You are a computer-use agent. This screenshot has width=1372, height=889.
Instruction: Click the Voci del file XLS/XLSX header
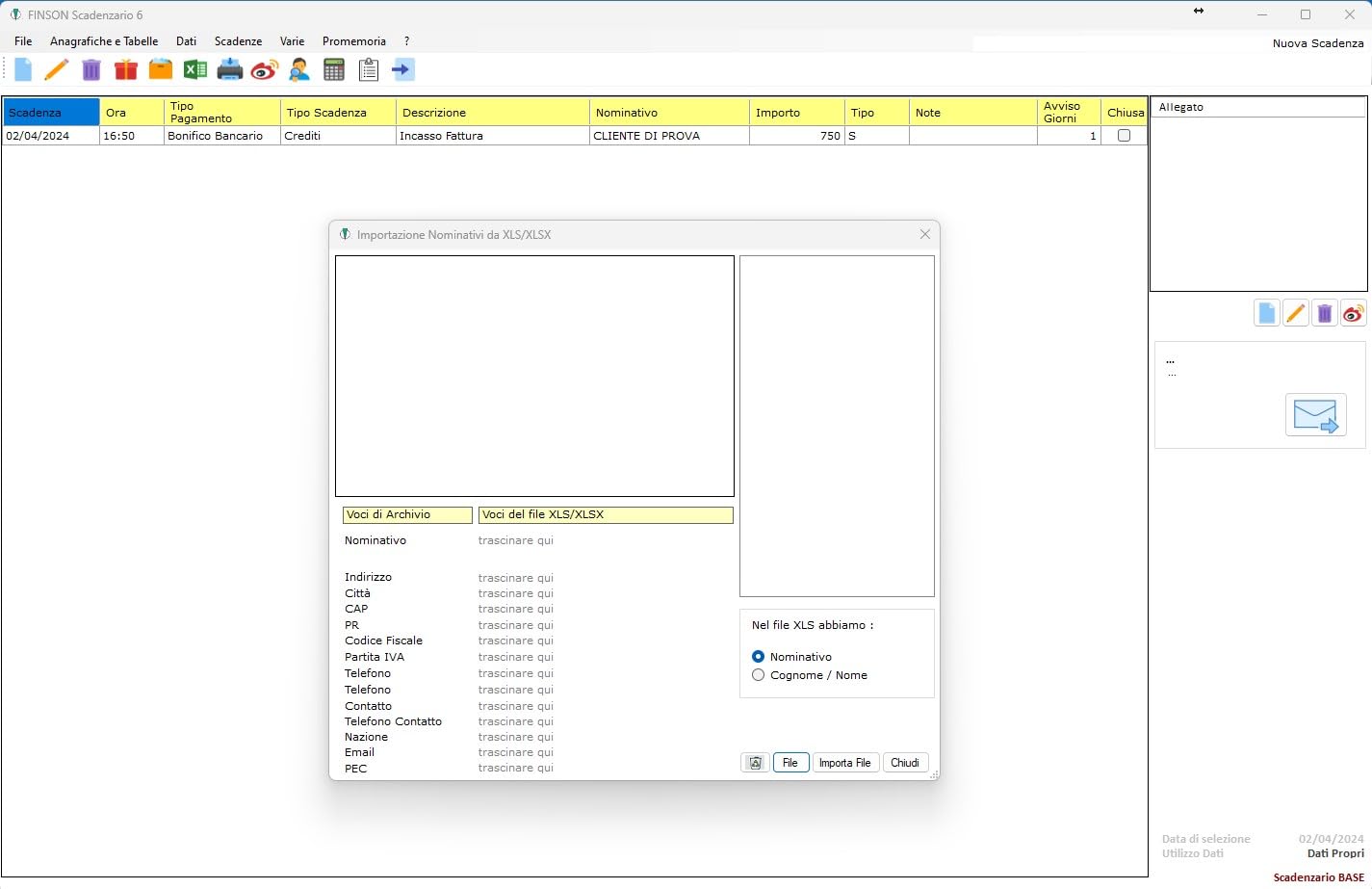click(606, 514)
